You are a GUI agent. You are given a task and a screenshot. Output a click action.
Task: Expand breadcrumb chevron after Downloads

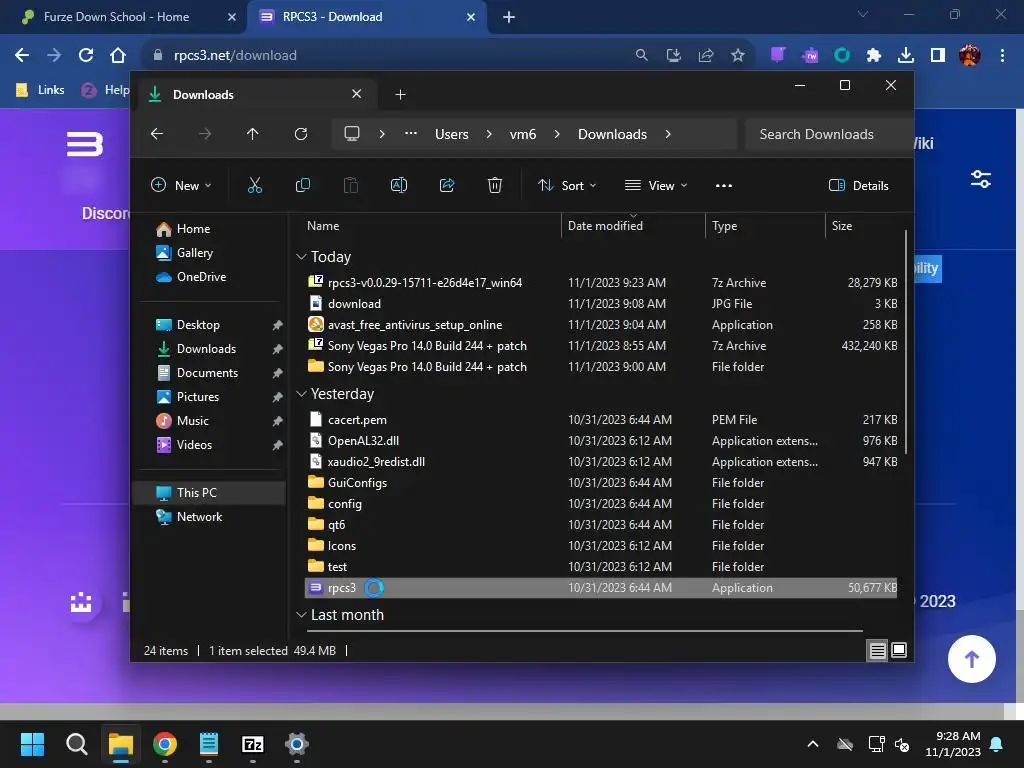(667, 134)
